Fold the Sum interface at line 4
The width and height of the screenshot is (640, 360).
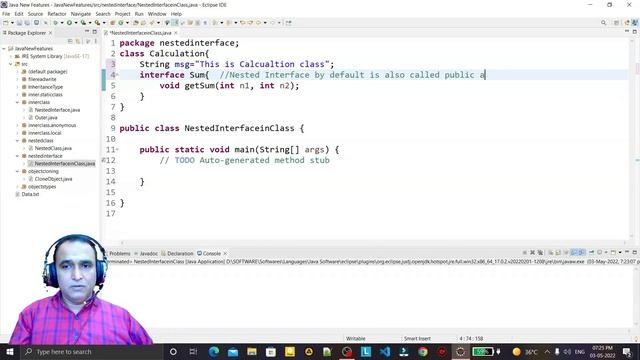point(118,75)
